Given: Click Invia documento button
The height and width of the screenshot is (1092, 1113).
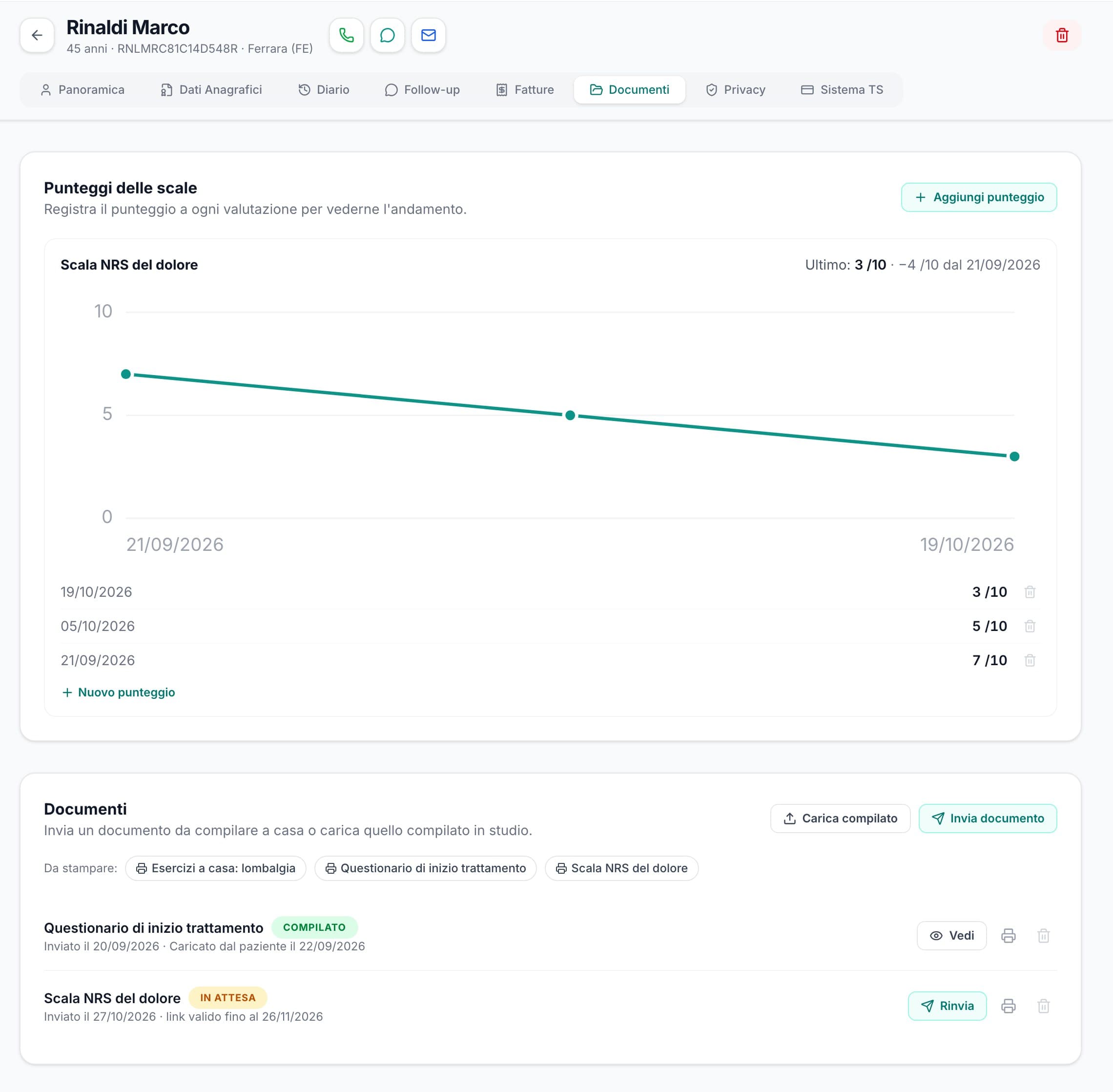Looking at the screenshot, I should tap(988, 819).
